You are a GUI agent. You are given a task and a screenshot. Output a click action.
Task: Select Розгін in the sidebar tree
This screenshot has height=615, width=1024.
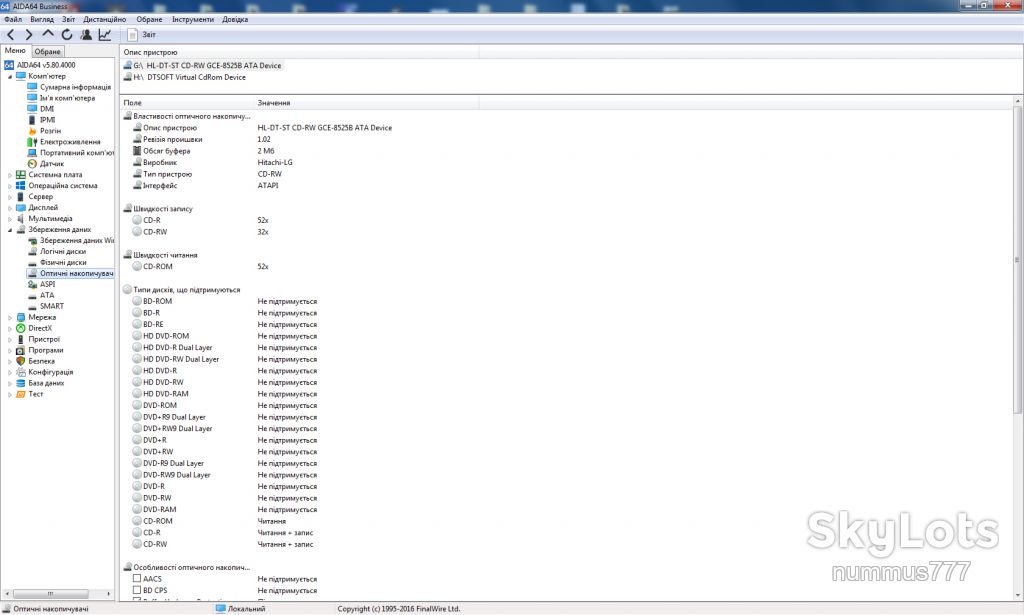[44, 131]
